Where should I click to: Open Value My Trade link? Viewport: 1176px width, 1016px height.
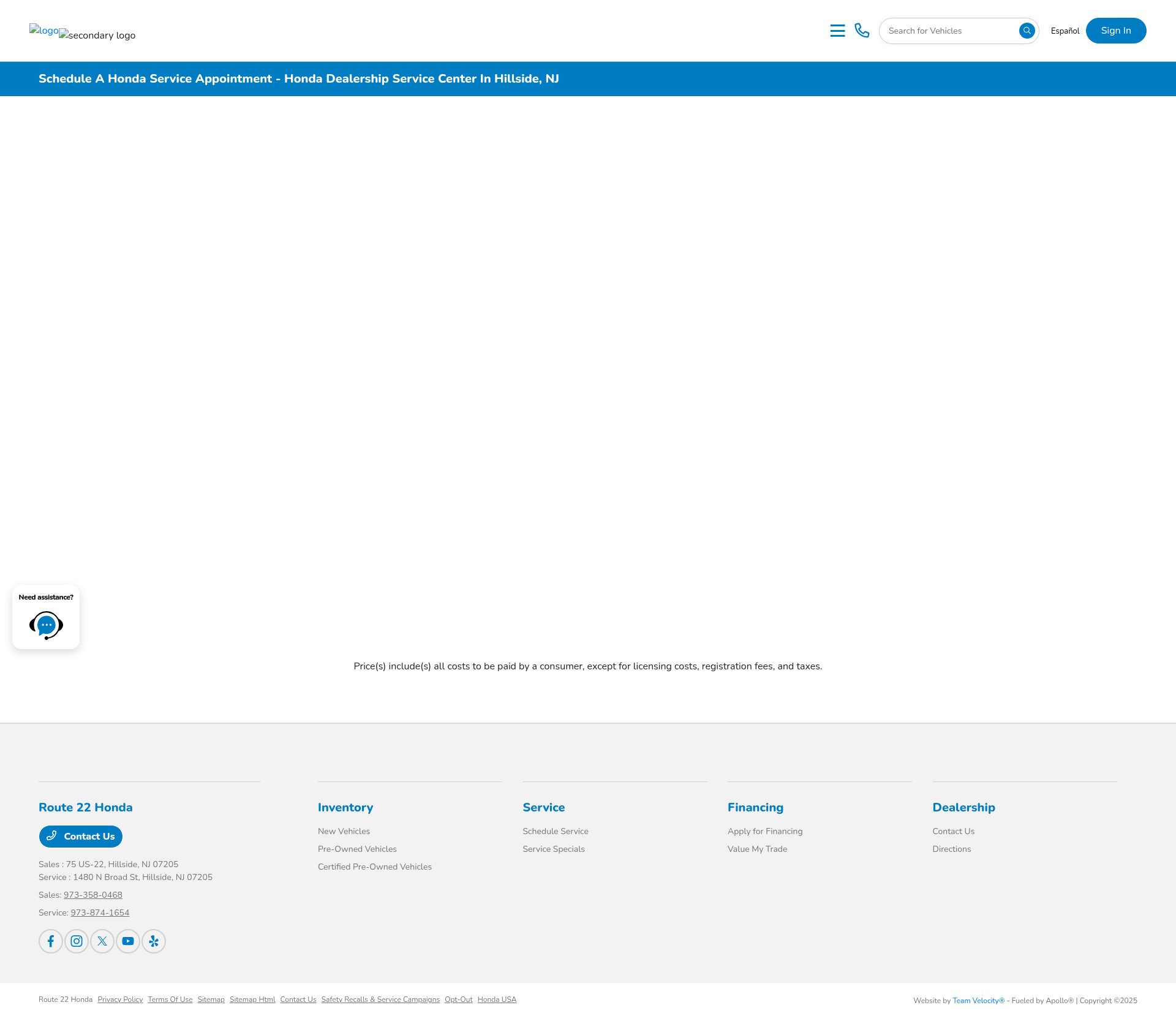pyautogui.click(x=758, y=849)
